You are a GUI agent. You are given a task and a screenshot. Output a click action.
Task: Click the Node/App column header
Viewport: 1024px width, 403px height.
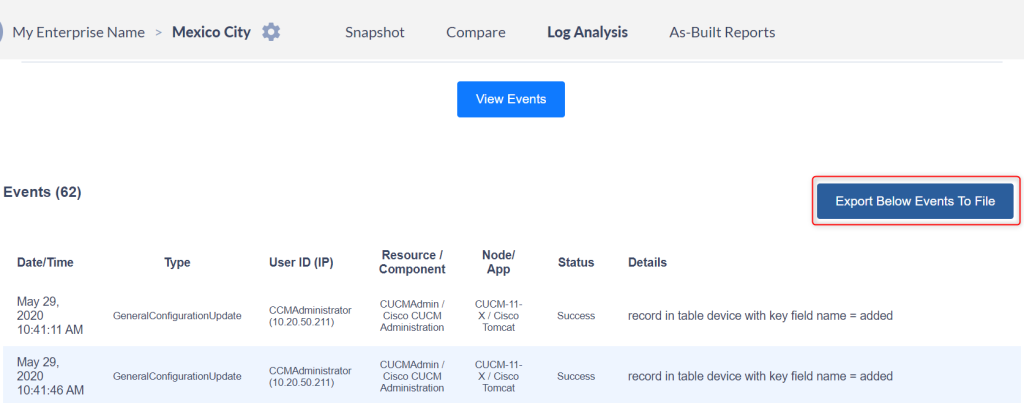(498, 262)
